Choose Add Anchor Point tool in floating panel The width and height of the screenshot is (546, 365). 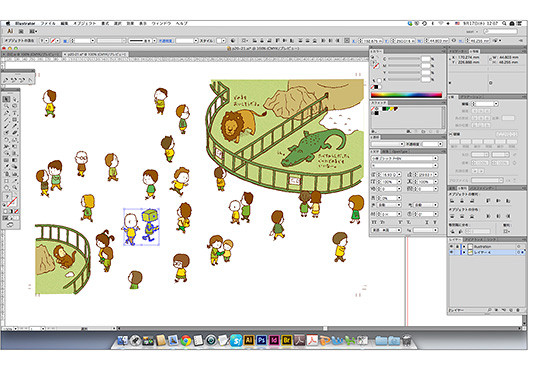(14, 80)
